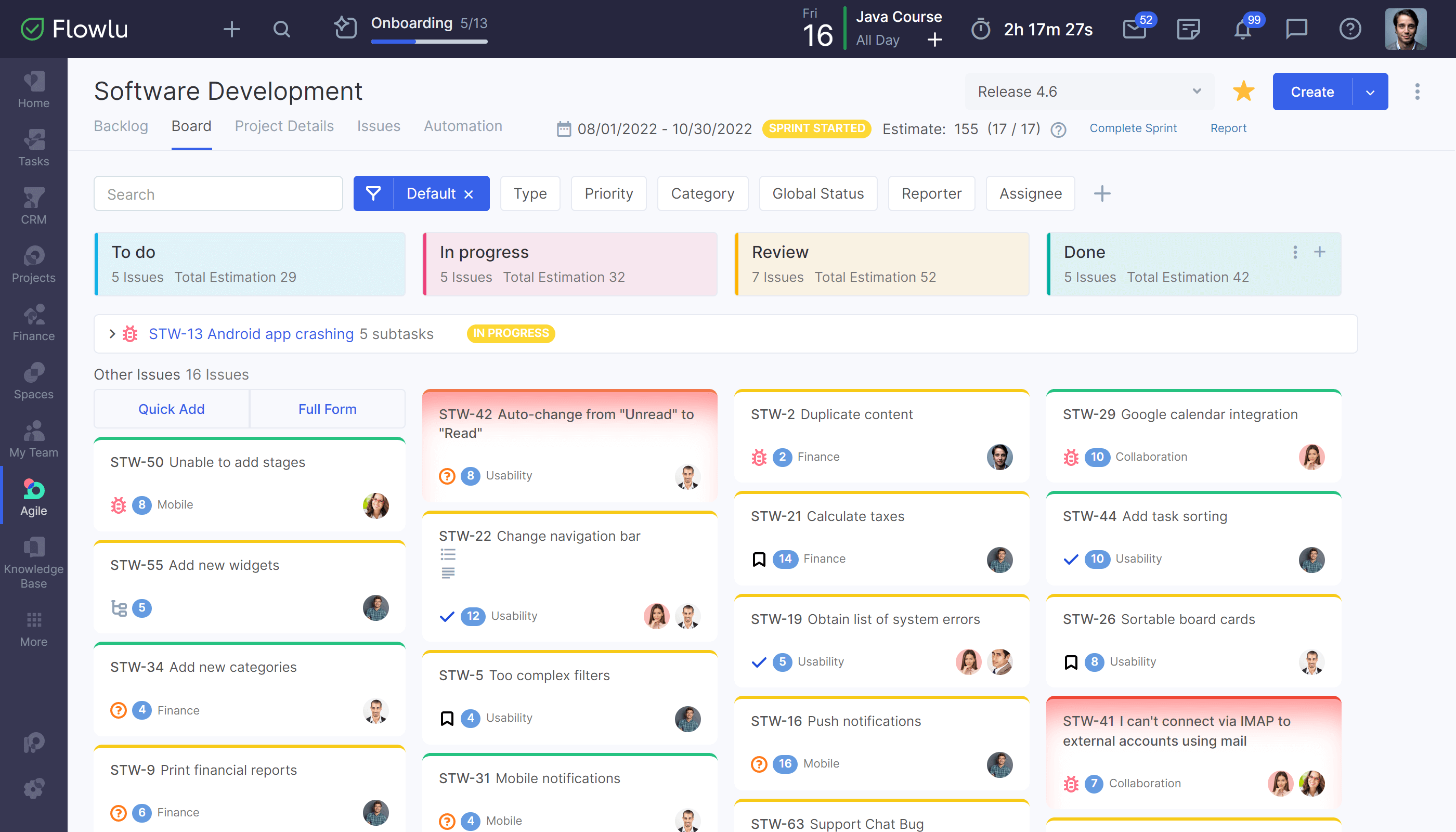This screenshot has width=1456, height=832.
Task: Click the funnel filter button
Action: click(373, 194)
